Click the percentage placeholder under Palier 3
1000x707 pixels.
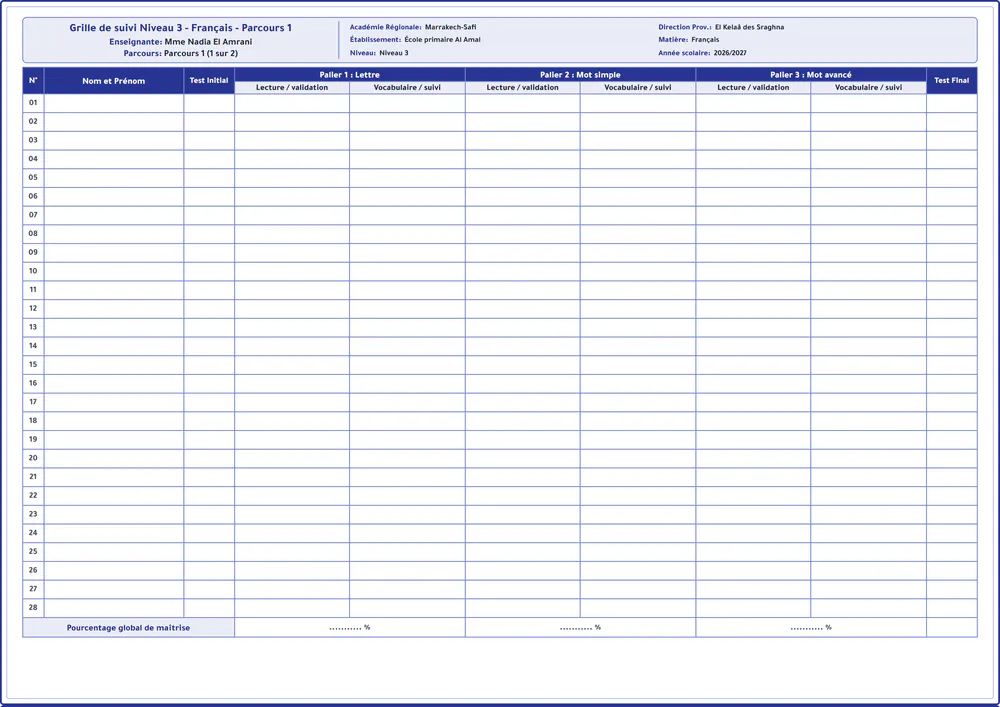pos(811,628)
